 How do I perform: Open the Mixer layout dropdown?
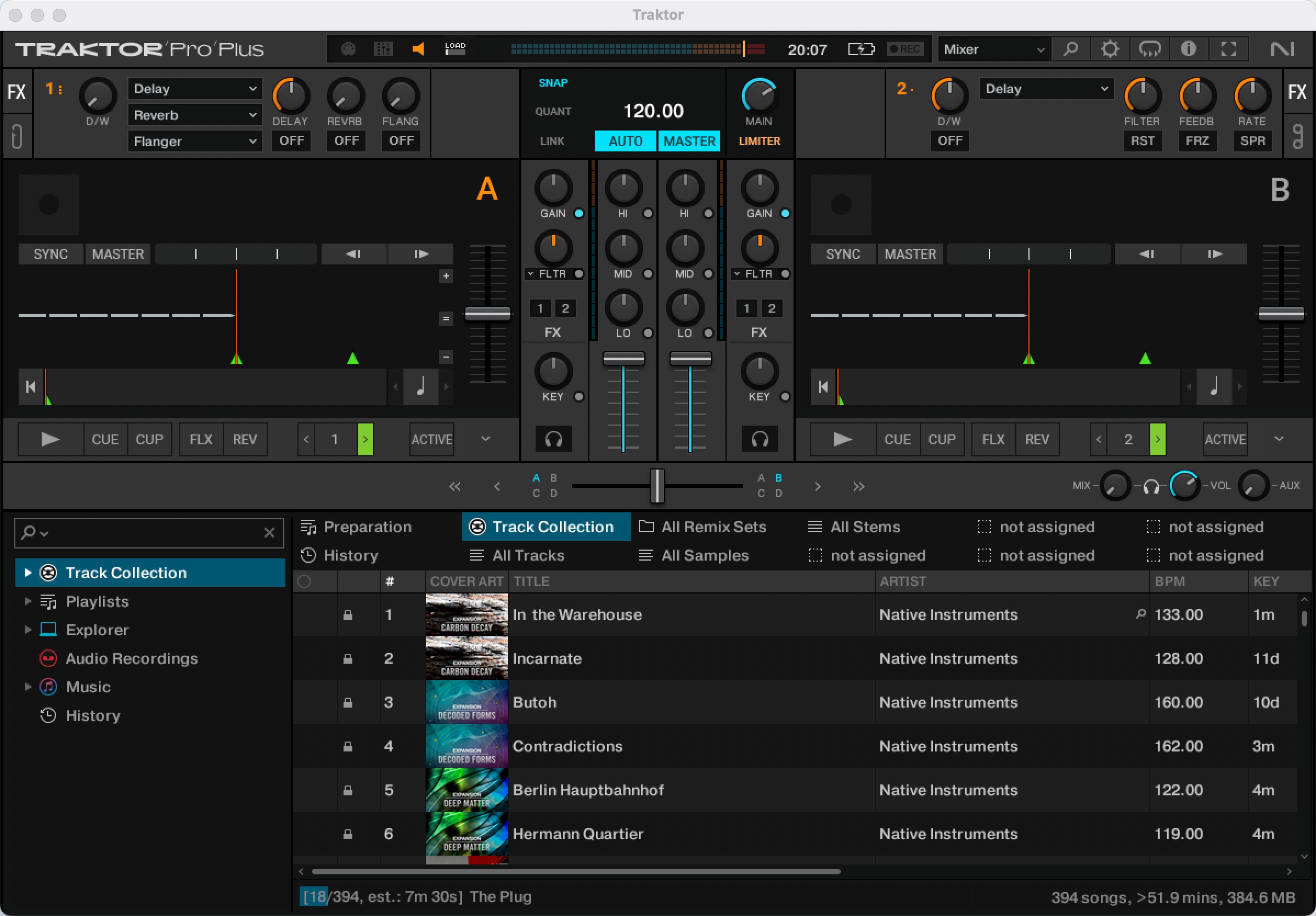(994, 49)
